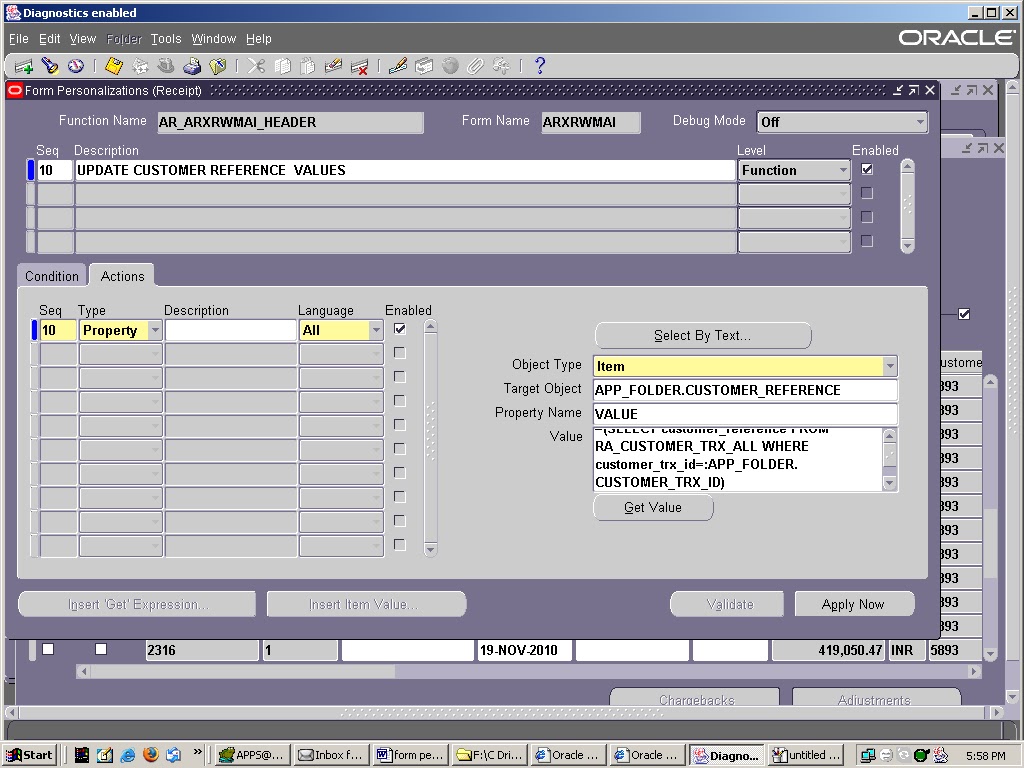Click the Select By Text button
Screen dimensions: 1024x768
[x=703, y=336]
